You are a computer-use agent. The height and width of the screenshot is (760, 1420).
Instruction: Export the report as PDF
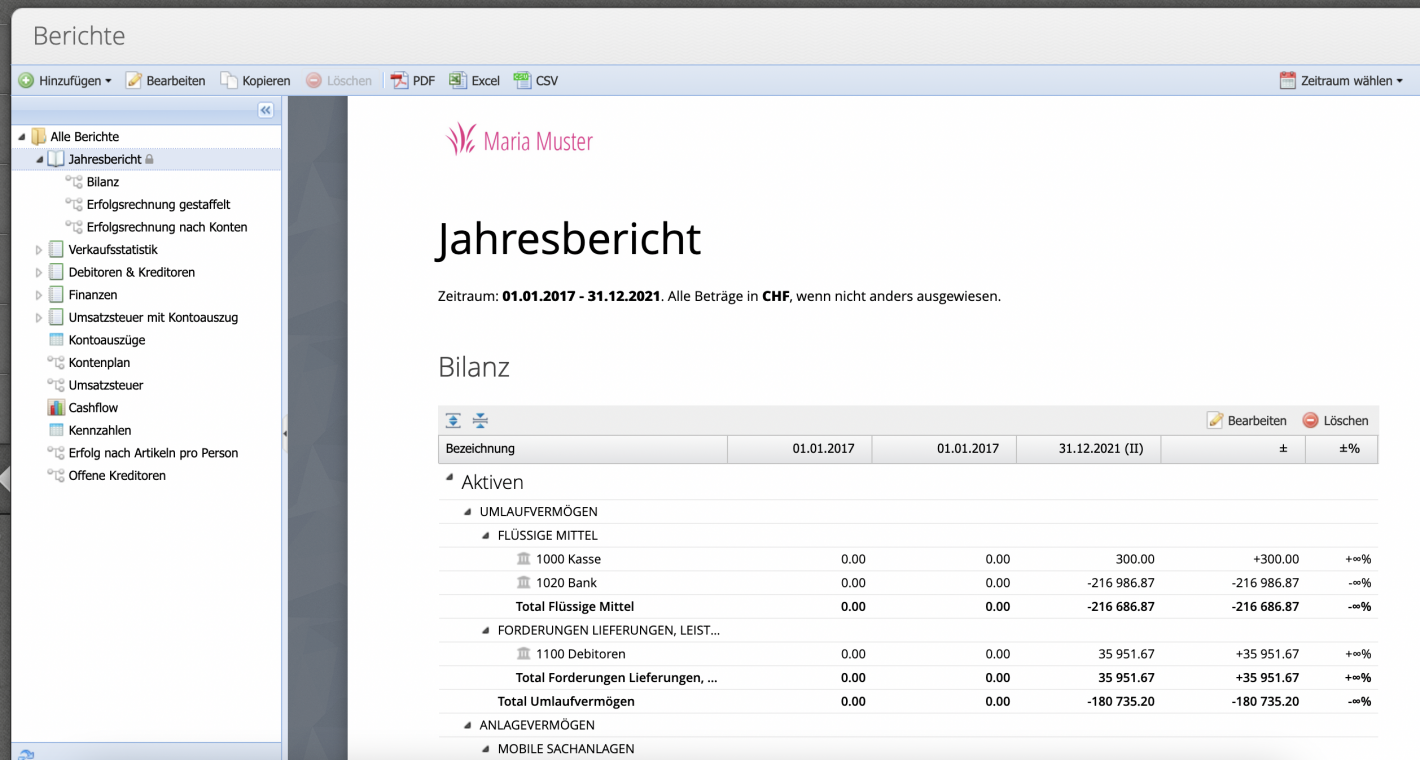(x=413, y=80)
